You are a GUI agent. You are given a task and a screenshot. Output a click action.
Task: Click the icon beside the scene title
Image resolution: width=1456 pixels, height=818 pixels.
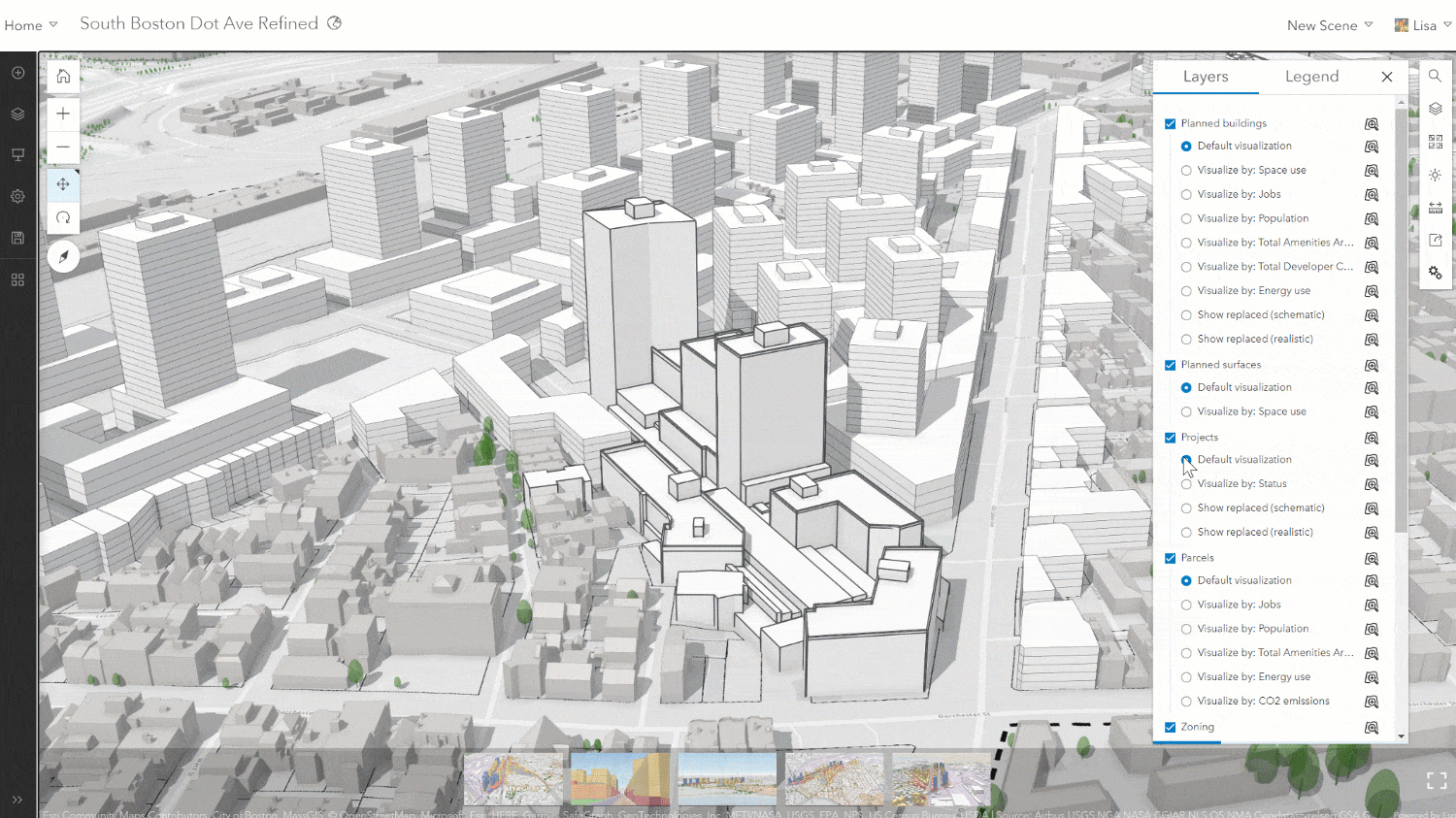335,23
